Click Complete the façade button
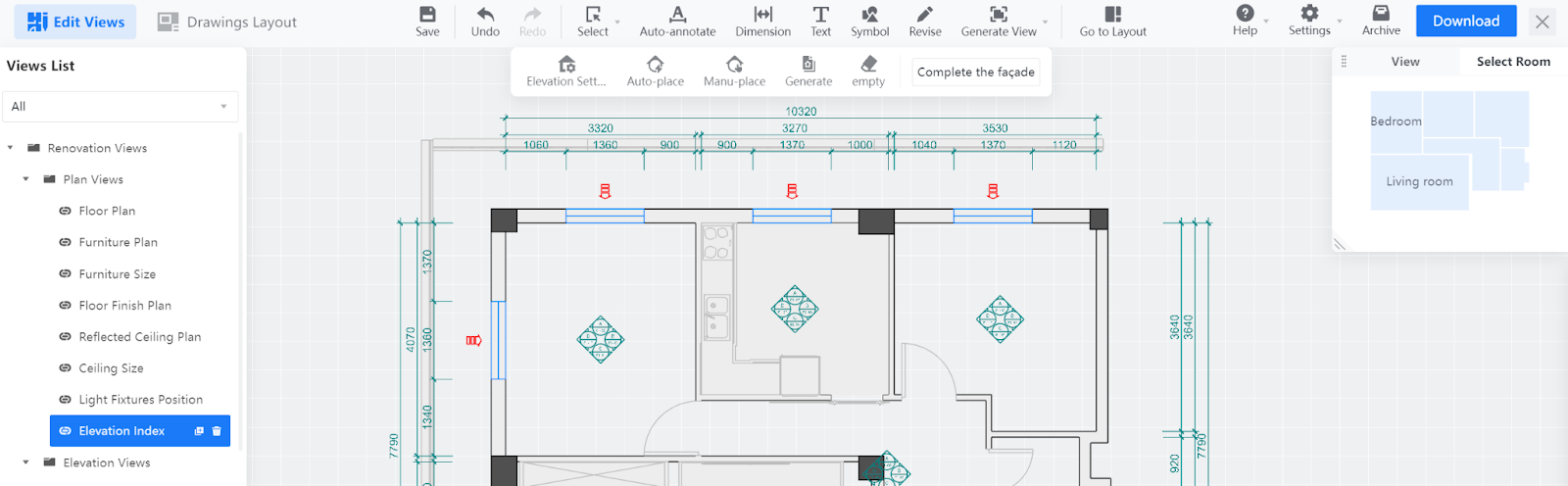Viewport: 1568px width, 486px height. pos(975,73)
